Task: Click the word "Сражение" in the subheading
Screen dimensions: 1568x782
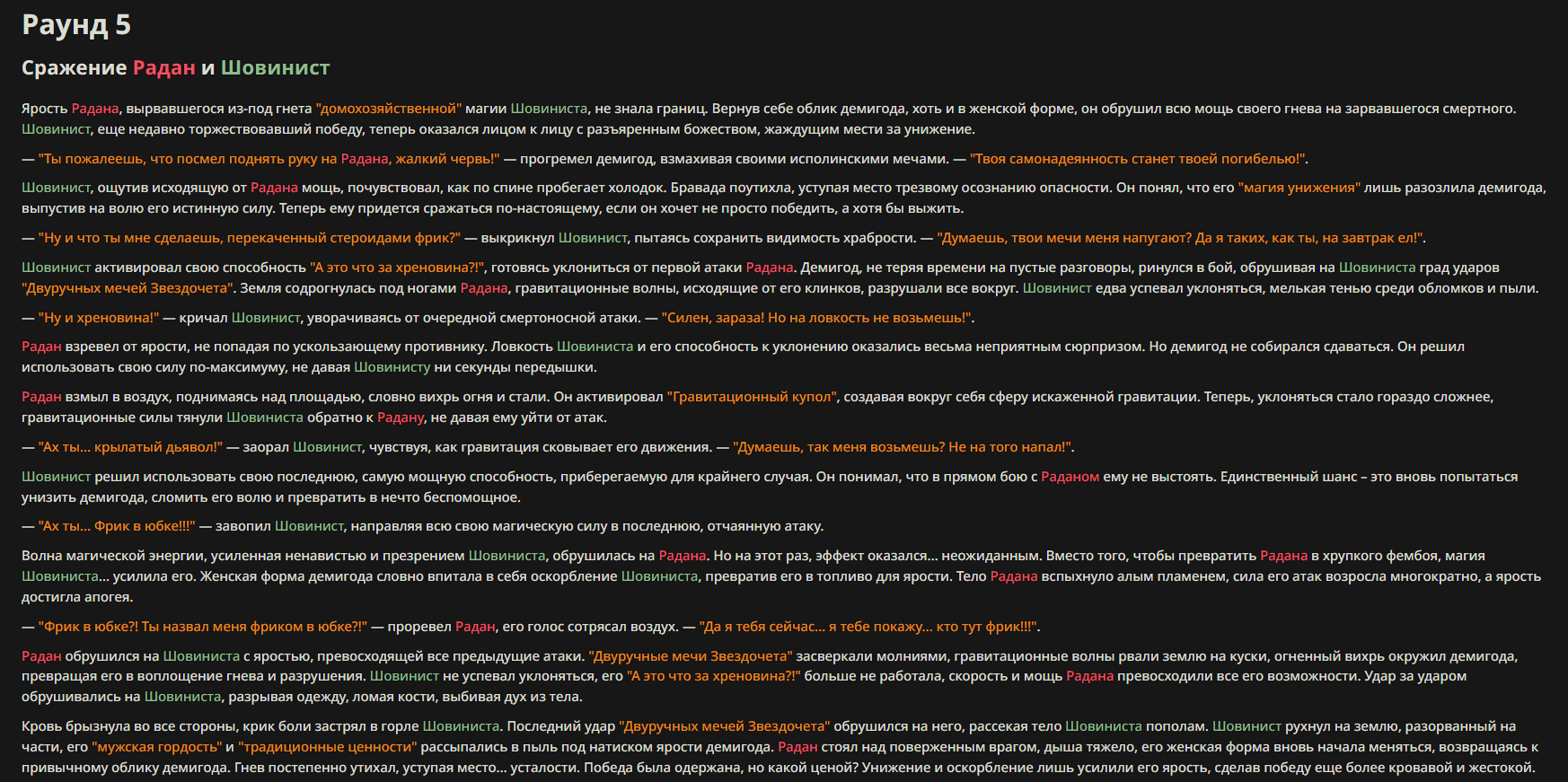Action: [x=75, y=68]
